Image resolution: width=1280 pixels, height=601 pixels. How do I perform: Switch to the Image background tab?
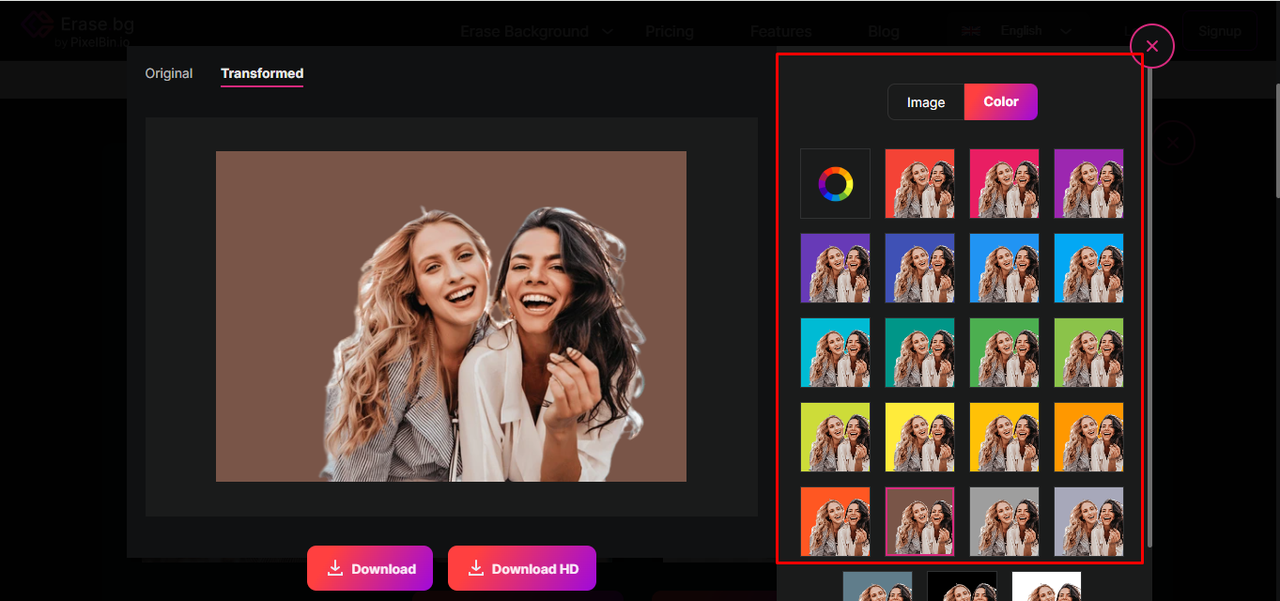tap(926, 102)
